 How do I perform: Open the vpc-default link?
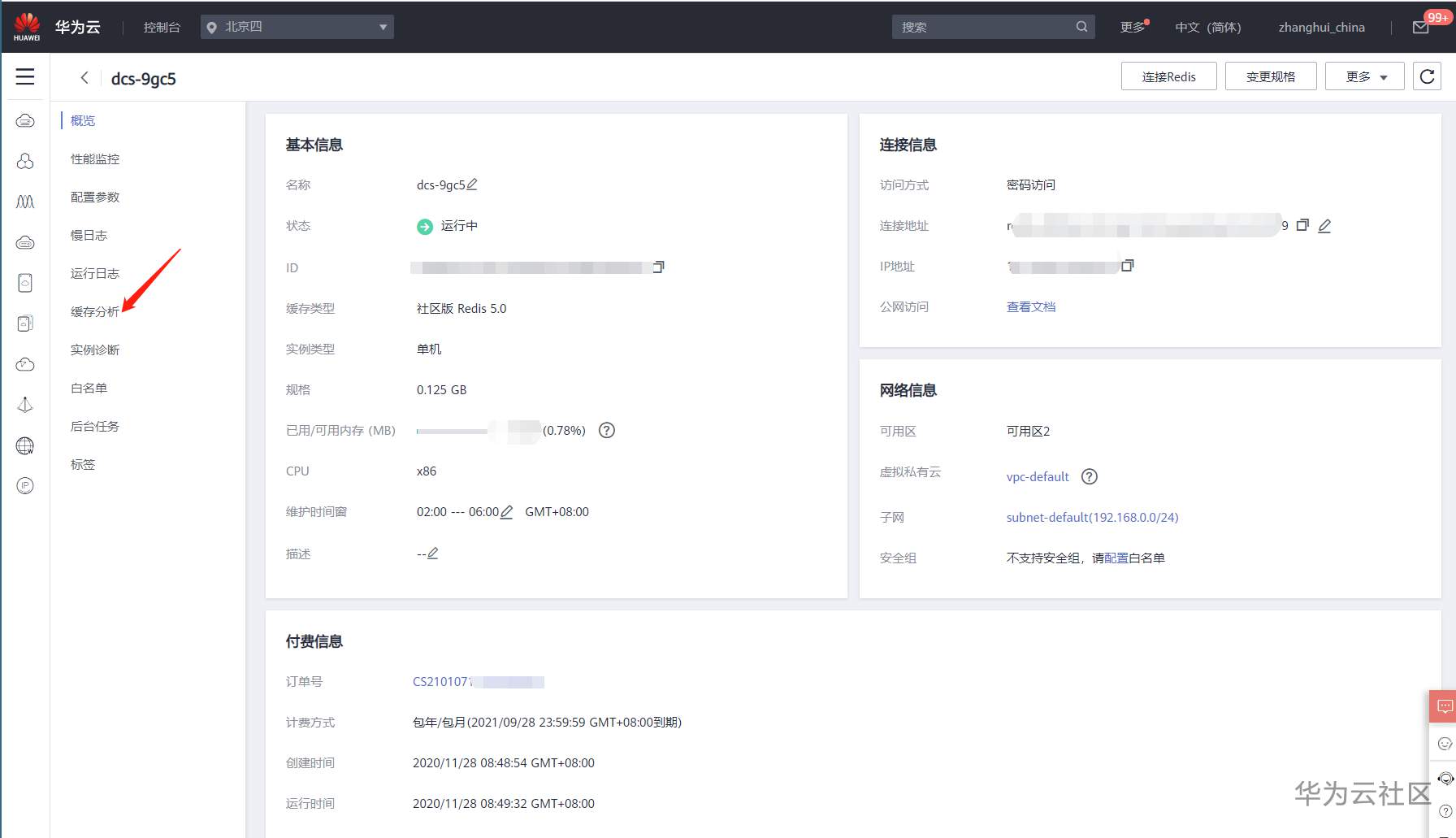(1038, 477)
